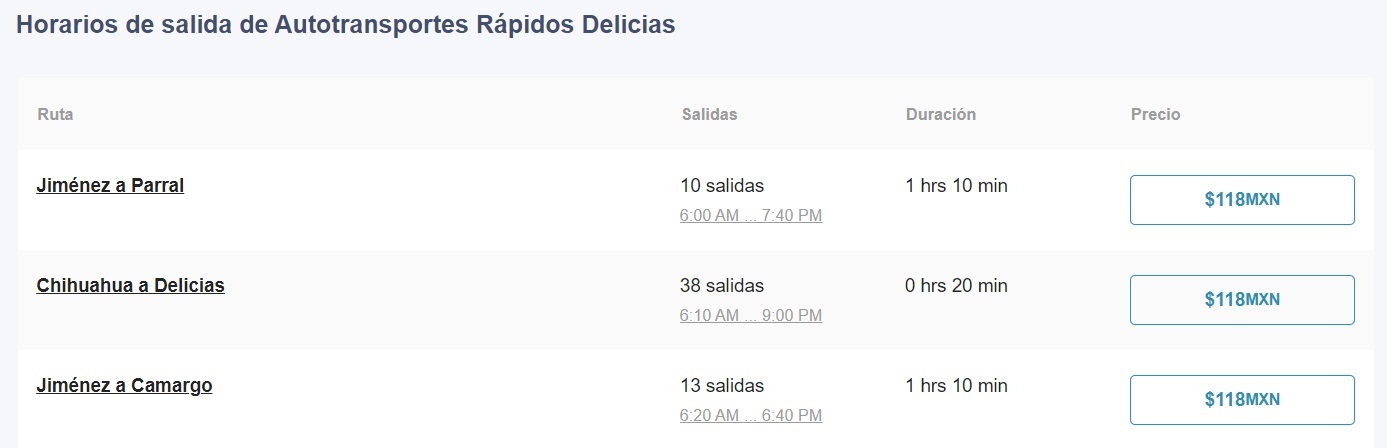Click the Salidas column header
The height and width of the screenshot is (448, 1387).
point(709,114)
